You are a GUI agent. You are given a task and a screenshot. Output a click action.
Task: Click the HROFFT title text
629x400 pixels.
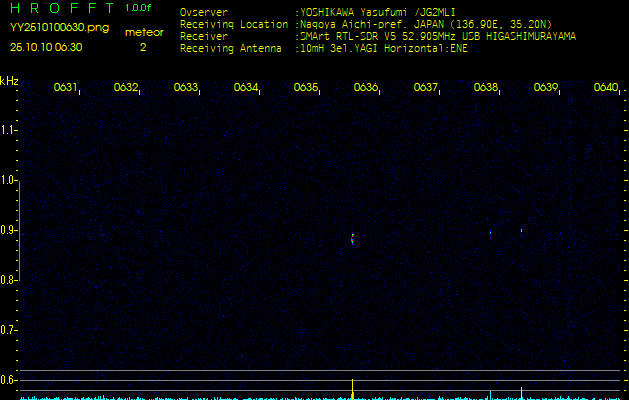(62, 8)
